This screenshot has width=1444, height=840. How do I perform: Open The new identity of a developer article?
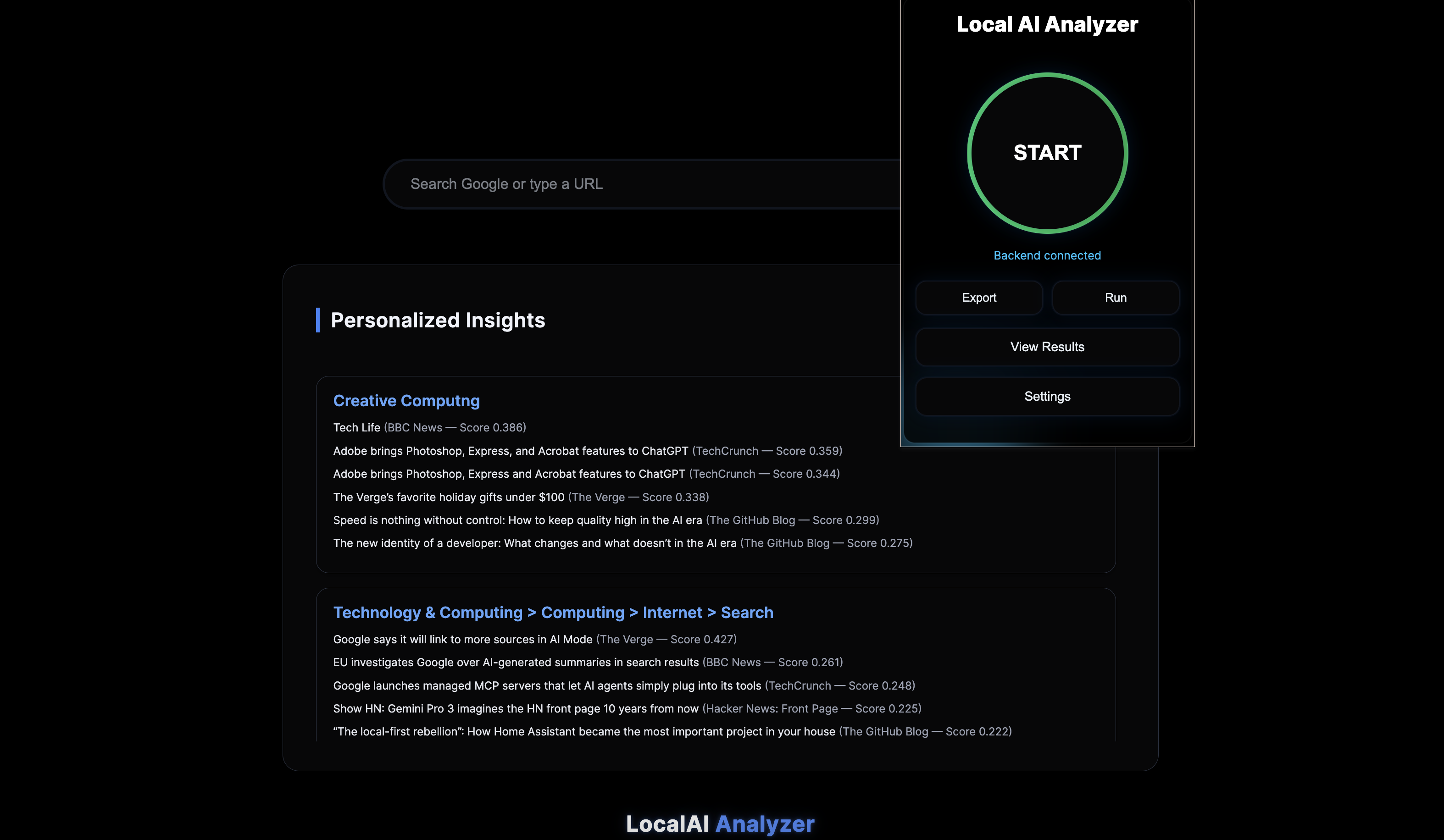(x=534, y=543)
